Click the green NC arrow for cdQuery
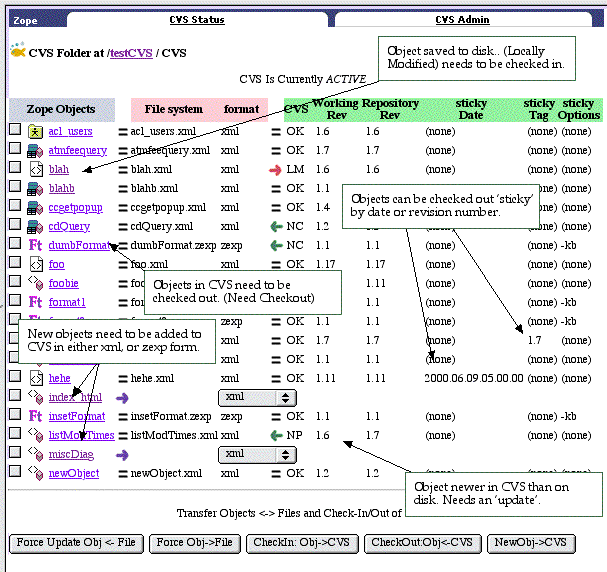This screenshot has height=572, width=607. coord(276,226)
